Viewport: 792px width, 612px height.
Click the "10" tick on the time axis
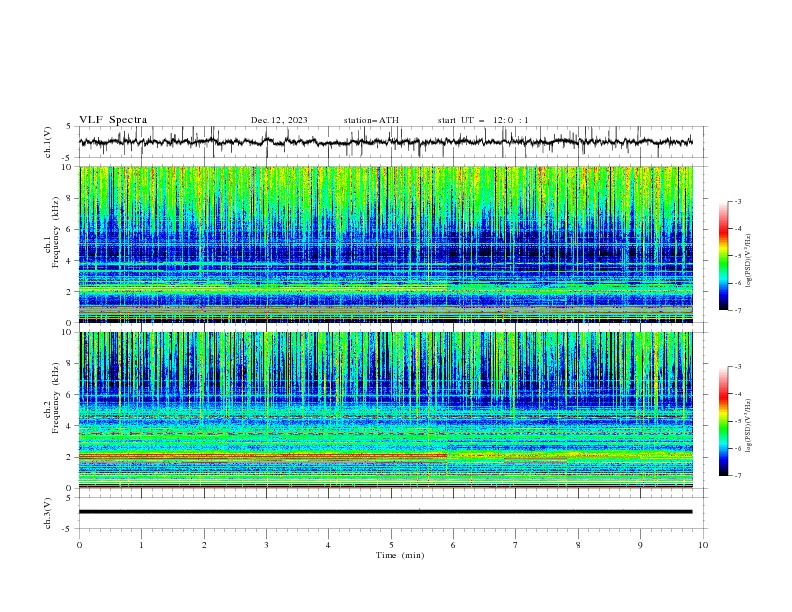tap(703, 545)
